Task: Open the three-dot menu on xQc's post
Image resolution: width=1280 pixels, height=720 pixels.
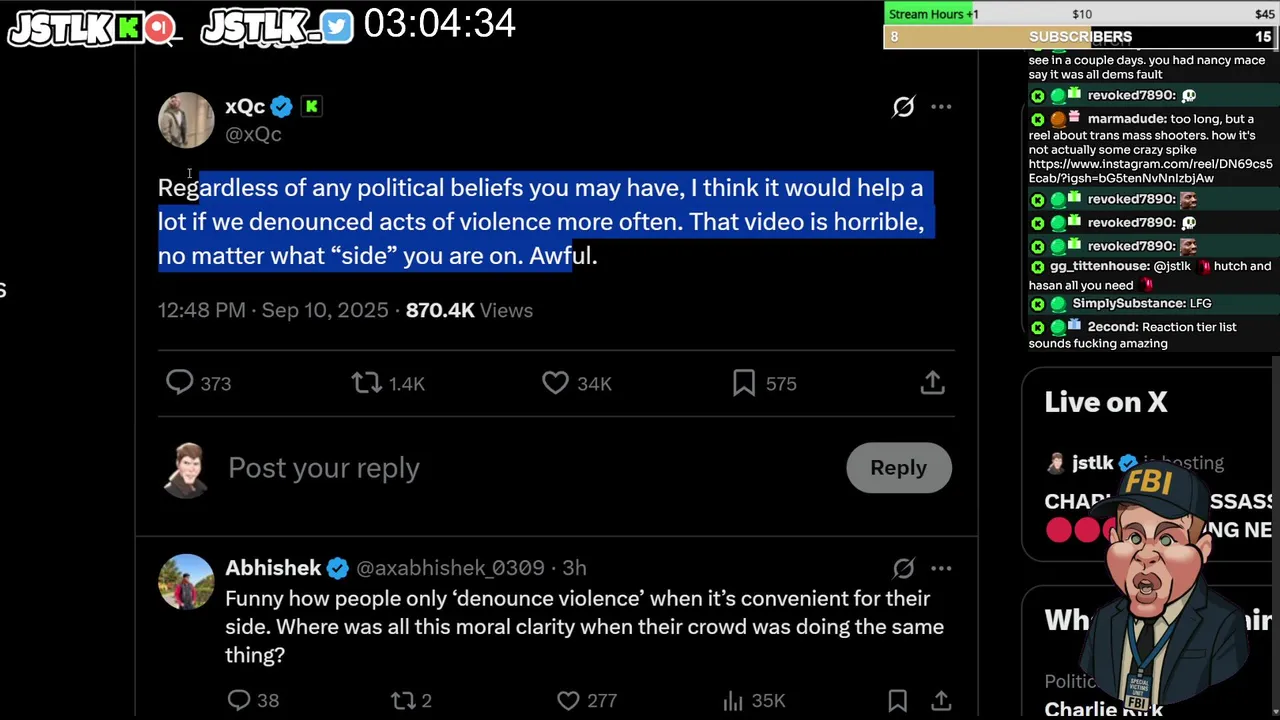Action: tap(941, 106)
